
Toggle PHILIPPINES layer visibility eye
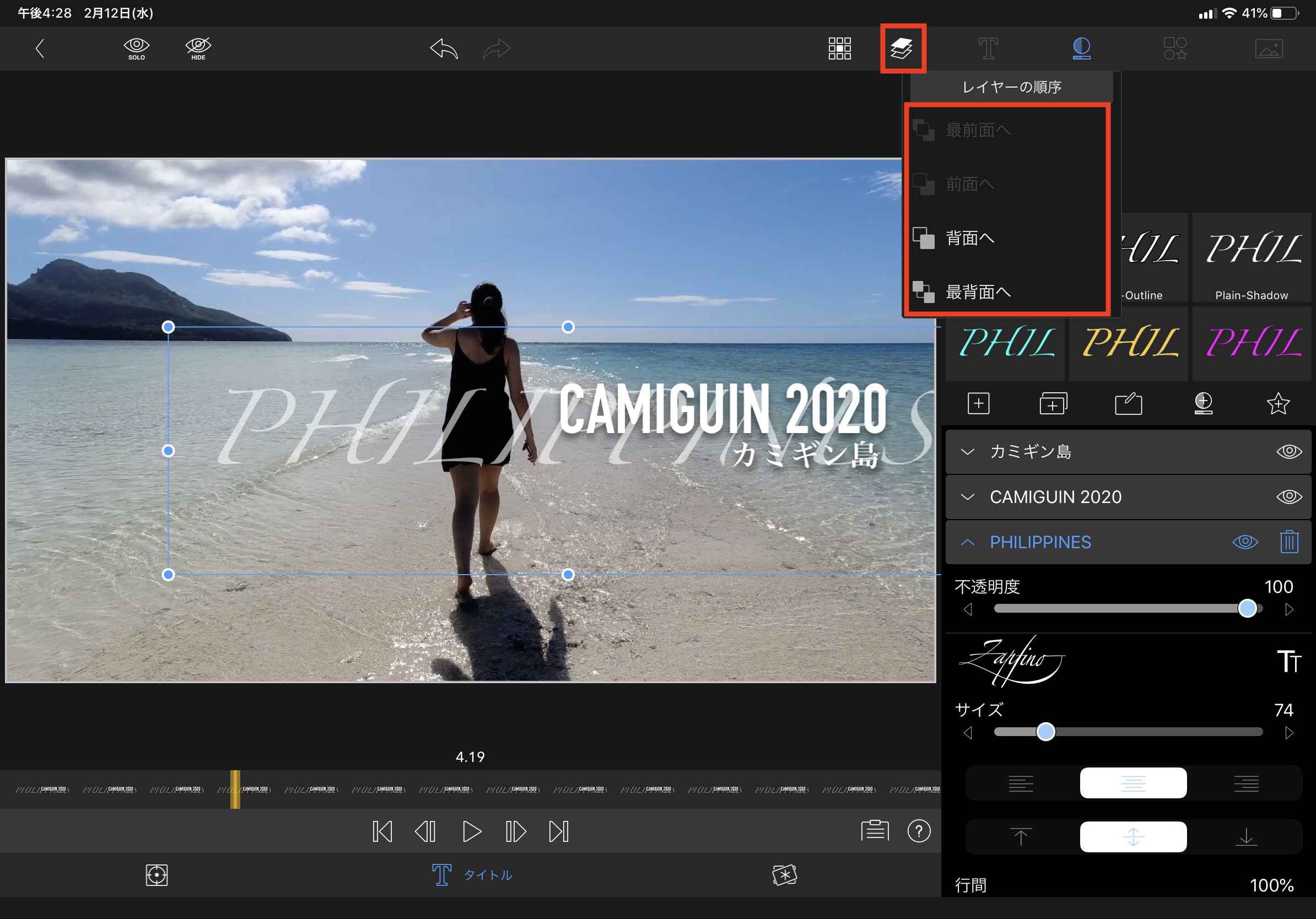coord(1245,542)
